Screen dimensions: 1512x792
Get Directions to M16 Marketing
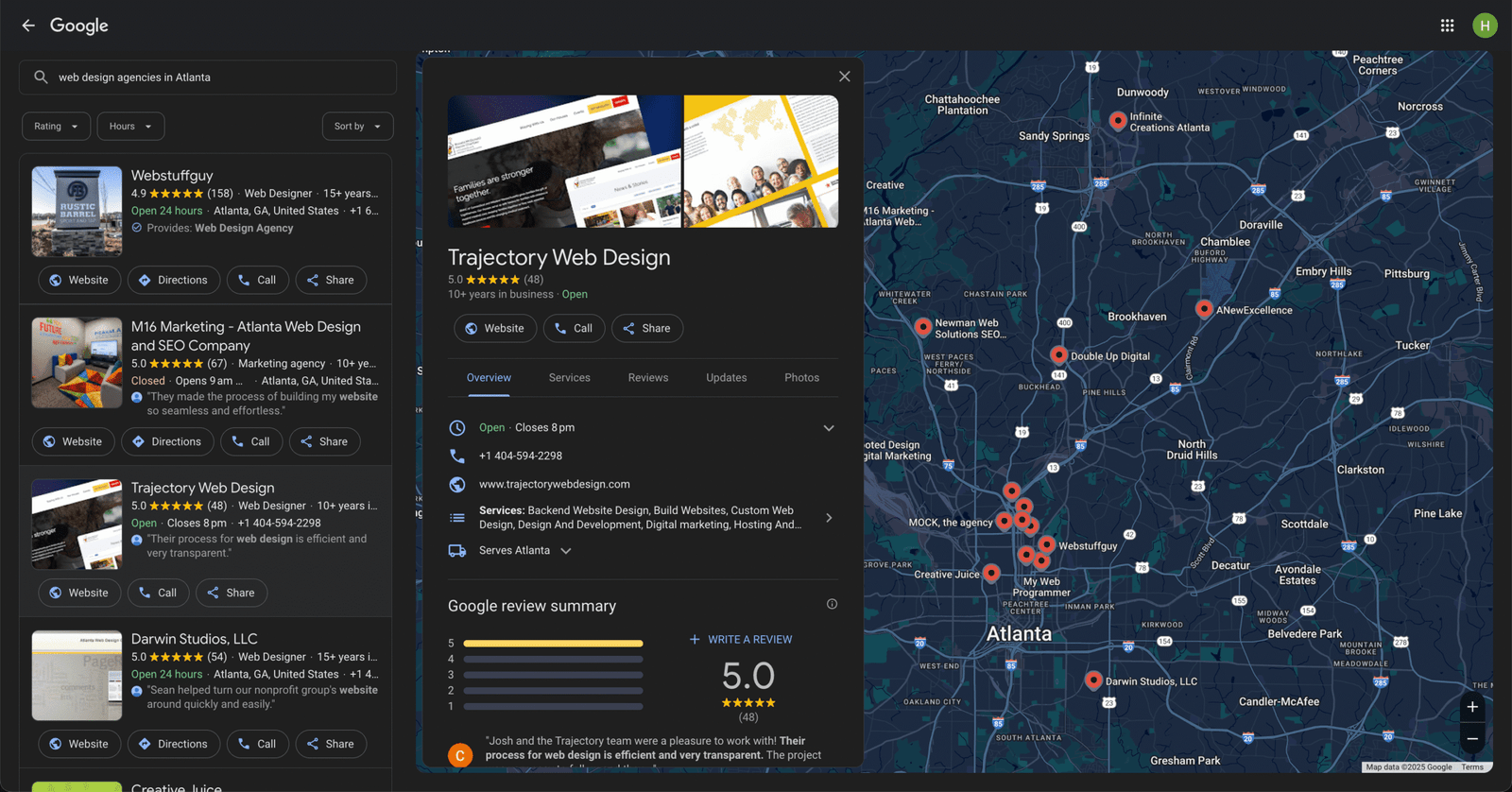(167, 441)
